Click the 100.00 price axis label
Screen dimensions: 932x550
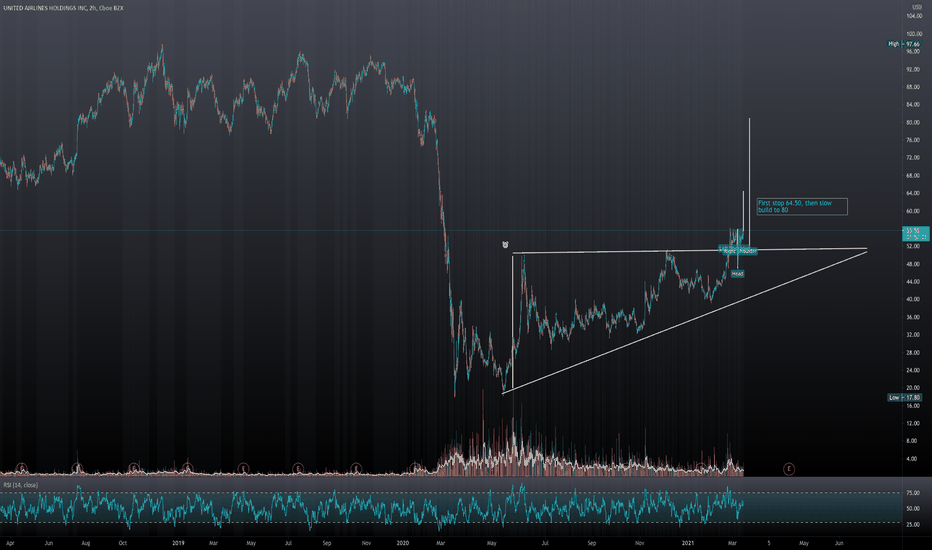(914, 34)
